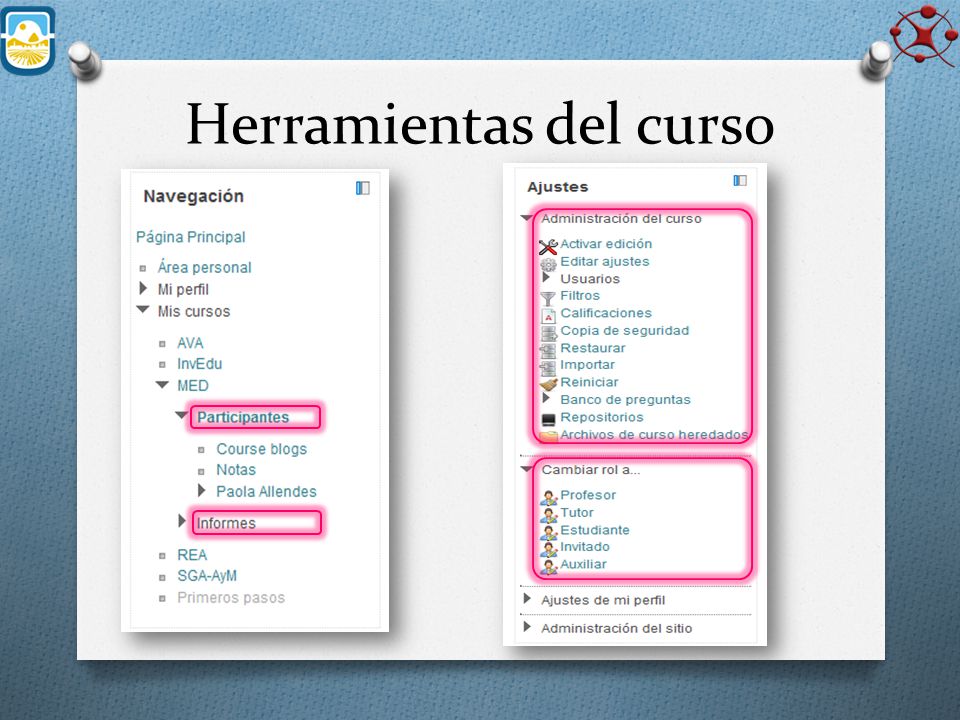Open the Restaurar link
Screen dimensions: 960x720
tap(593, 348)
